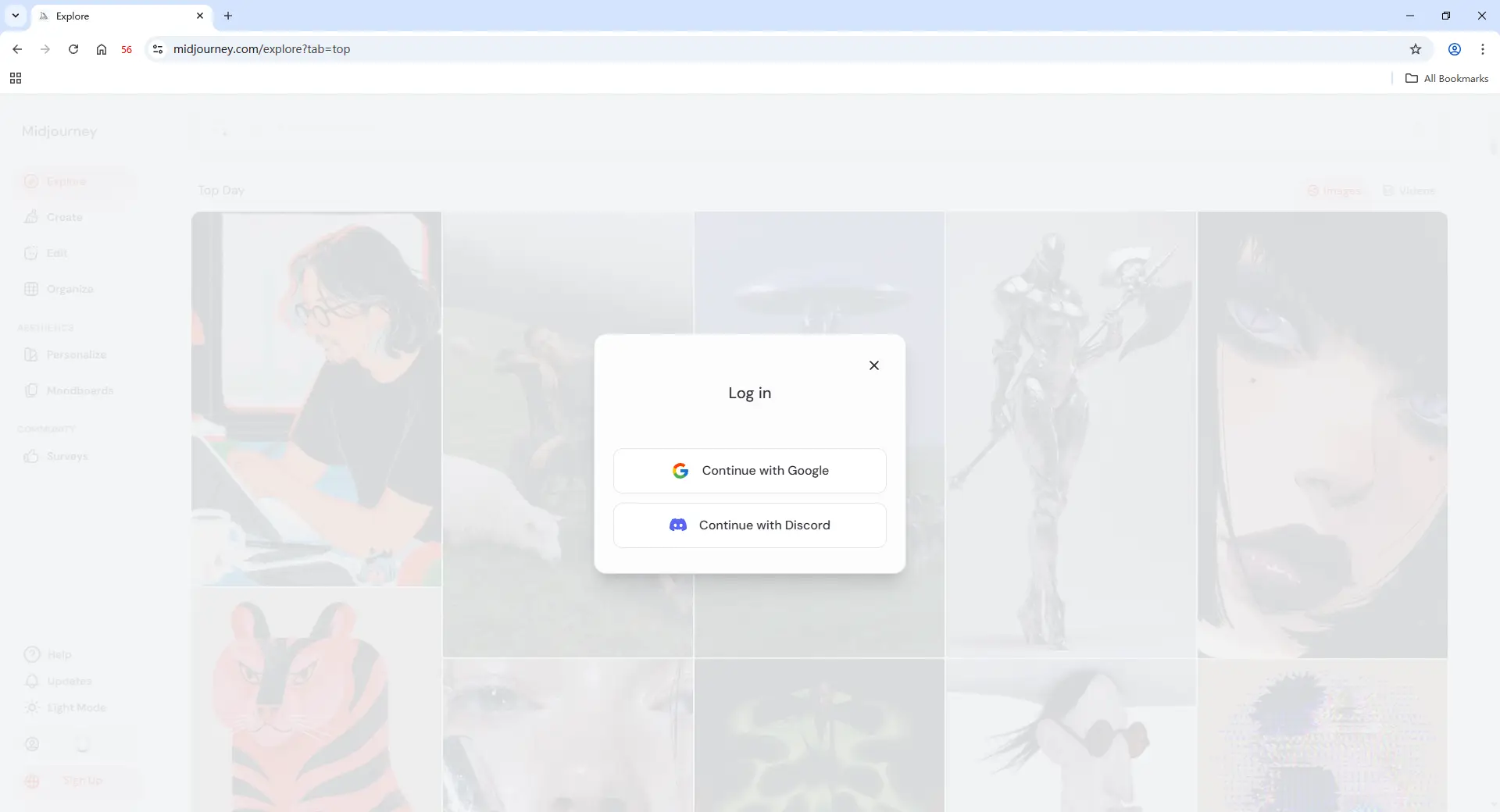Image resolution: width=1500 pixels, height=812 pixels.
Task: Open the chrome robot with axe thumbnail
Action: click(1071, 434)
